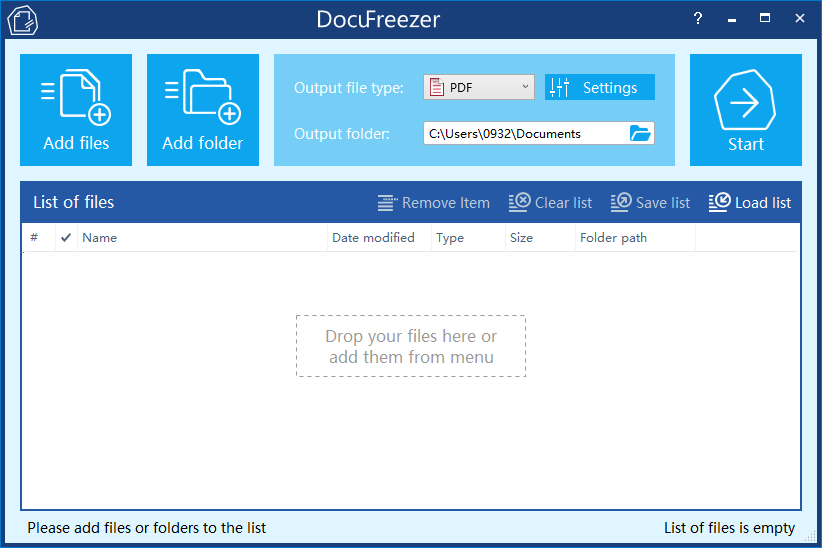
Task: Expand the Output file type dropdown
Action: point(526,88)
